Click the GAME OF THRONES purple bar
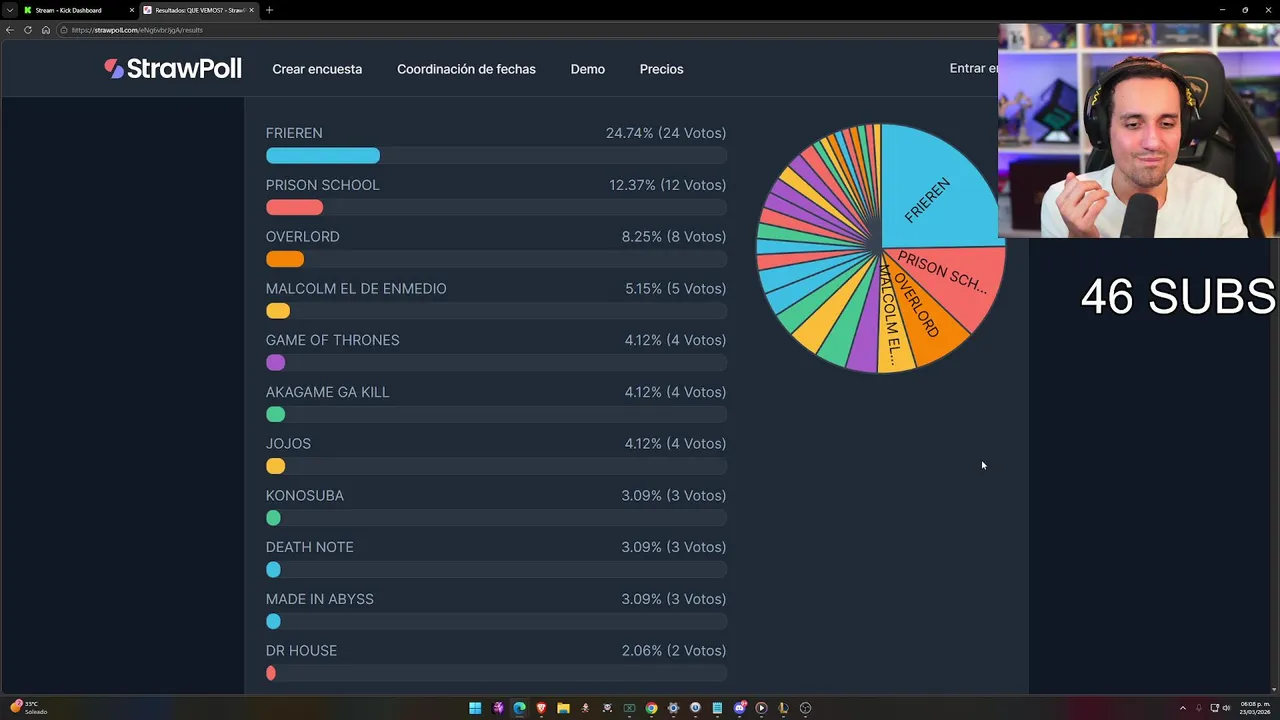This screenshot has width=1280, height=720. (x=276, y=363)
